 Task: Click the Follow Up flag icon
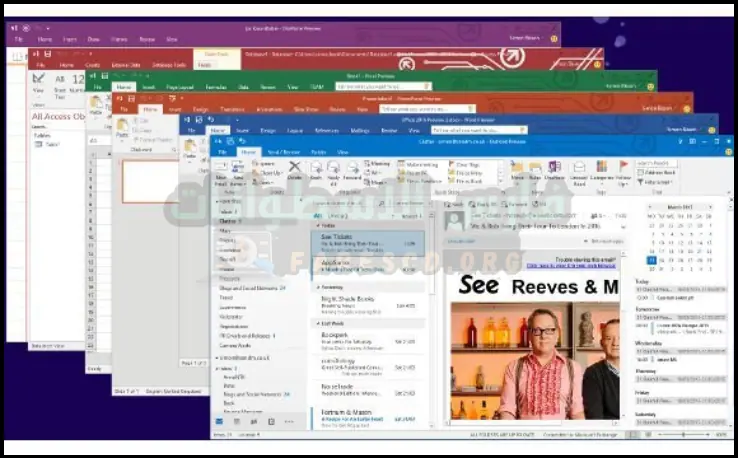pos(624,167)
